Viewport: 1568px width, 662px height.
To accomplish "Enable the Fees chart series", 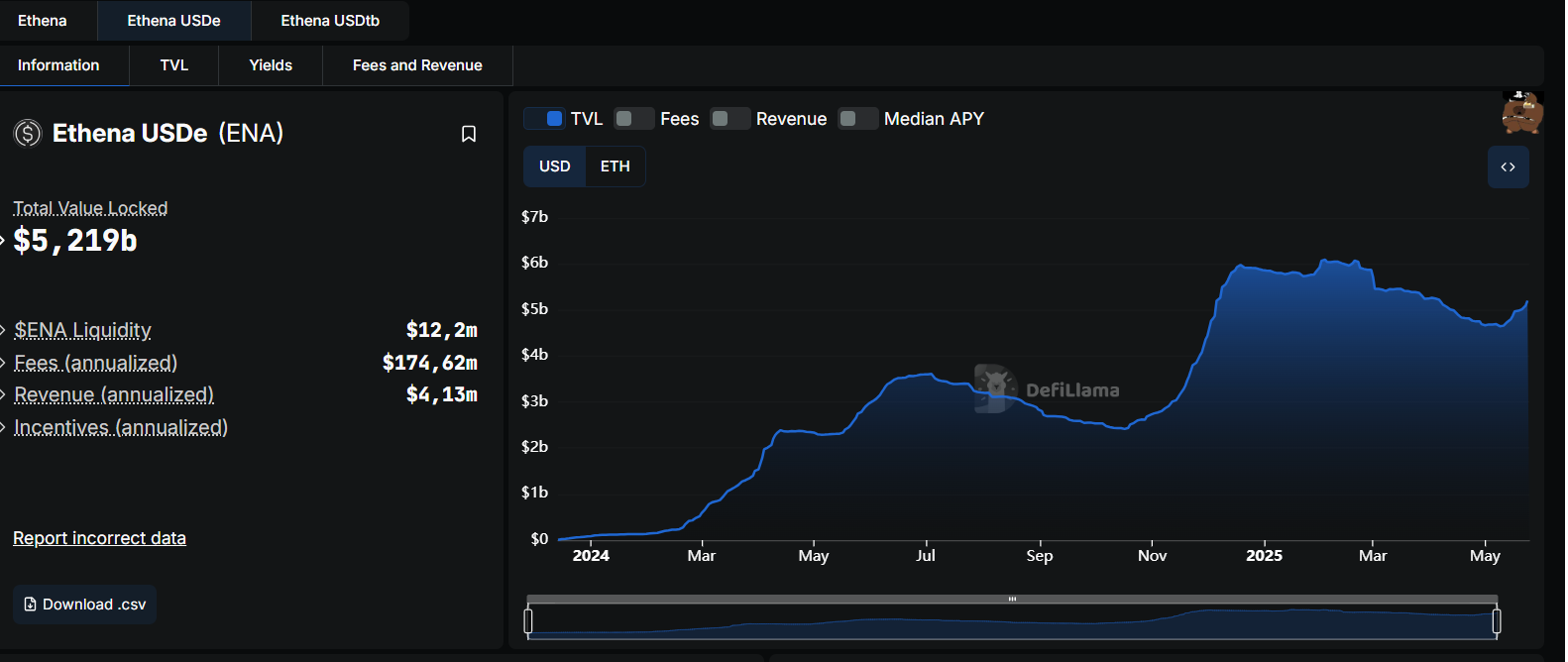I will [x=634, y=119].
